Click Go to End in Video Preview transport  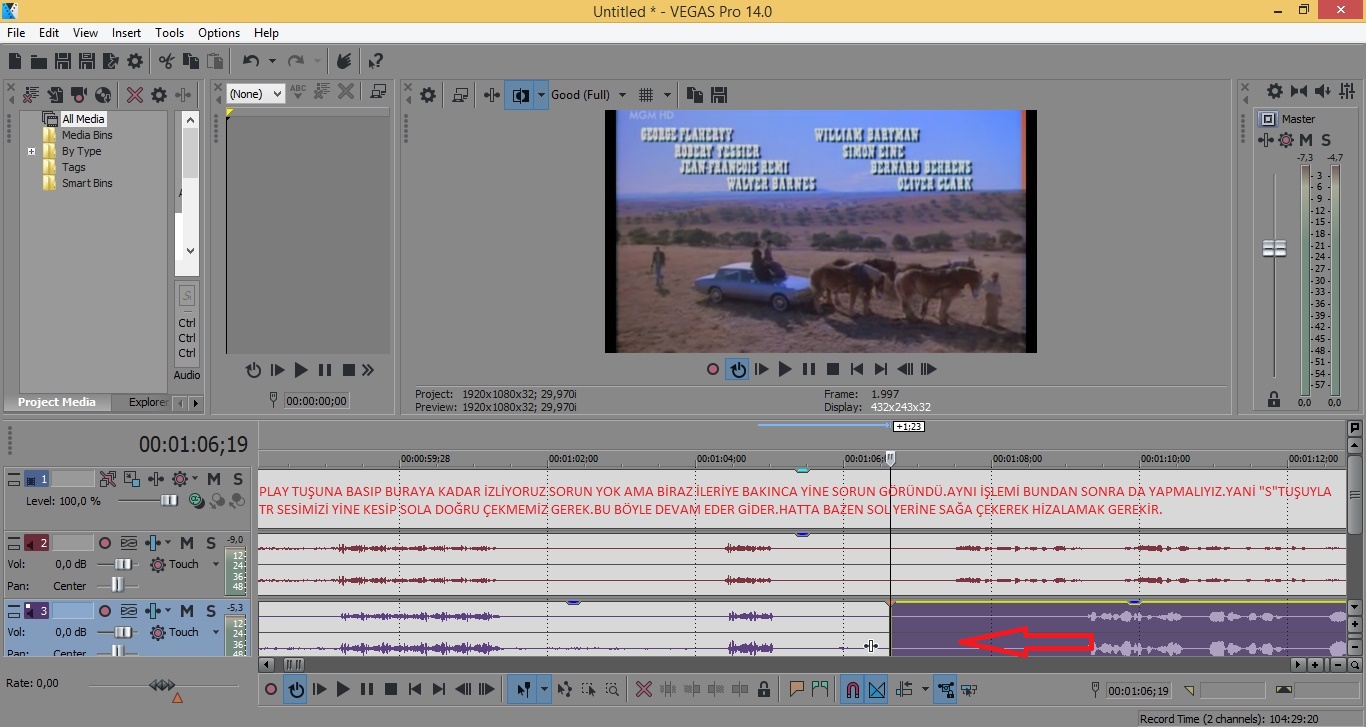tap(881, 369)
